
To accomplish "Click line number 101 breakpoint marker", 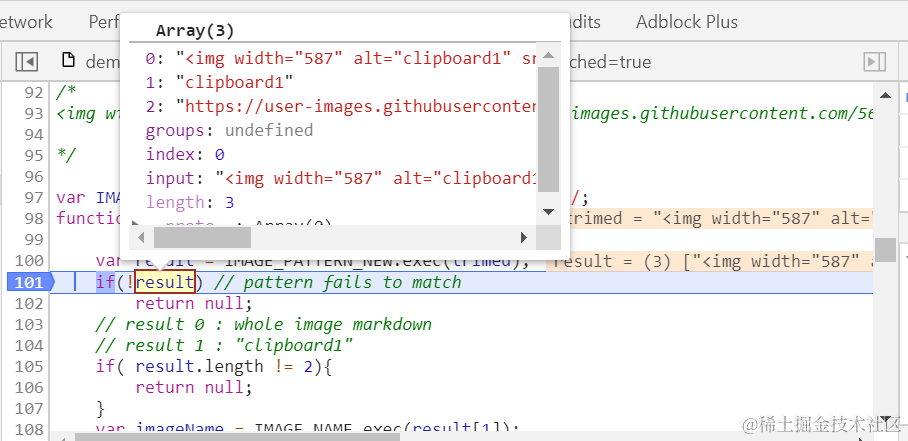I will pyautogui.click(x=30, y=282).
